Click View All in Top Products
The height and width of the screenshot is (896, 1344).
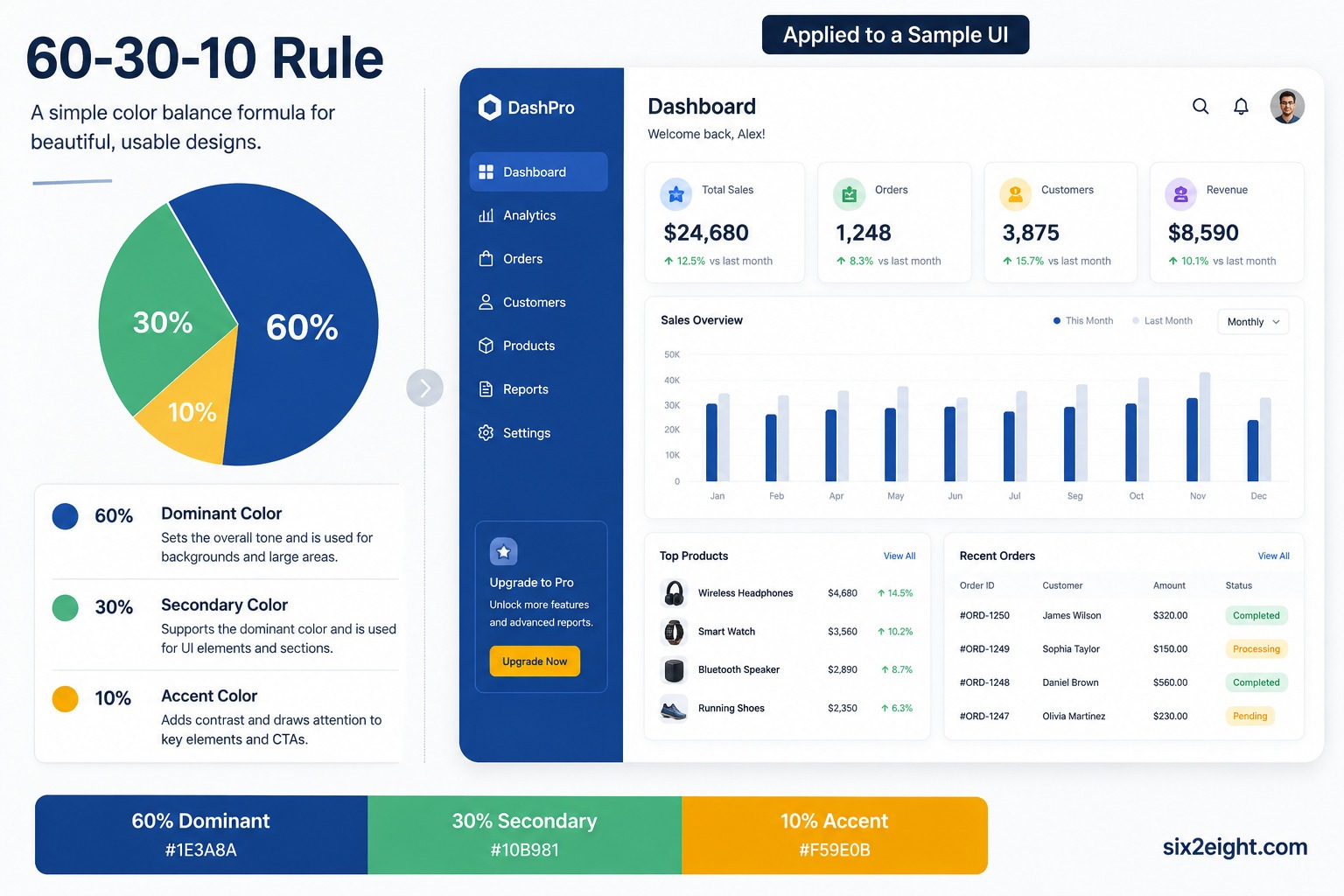pos(899,556)
